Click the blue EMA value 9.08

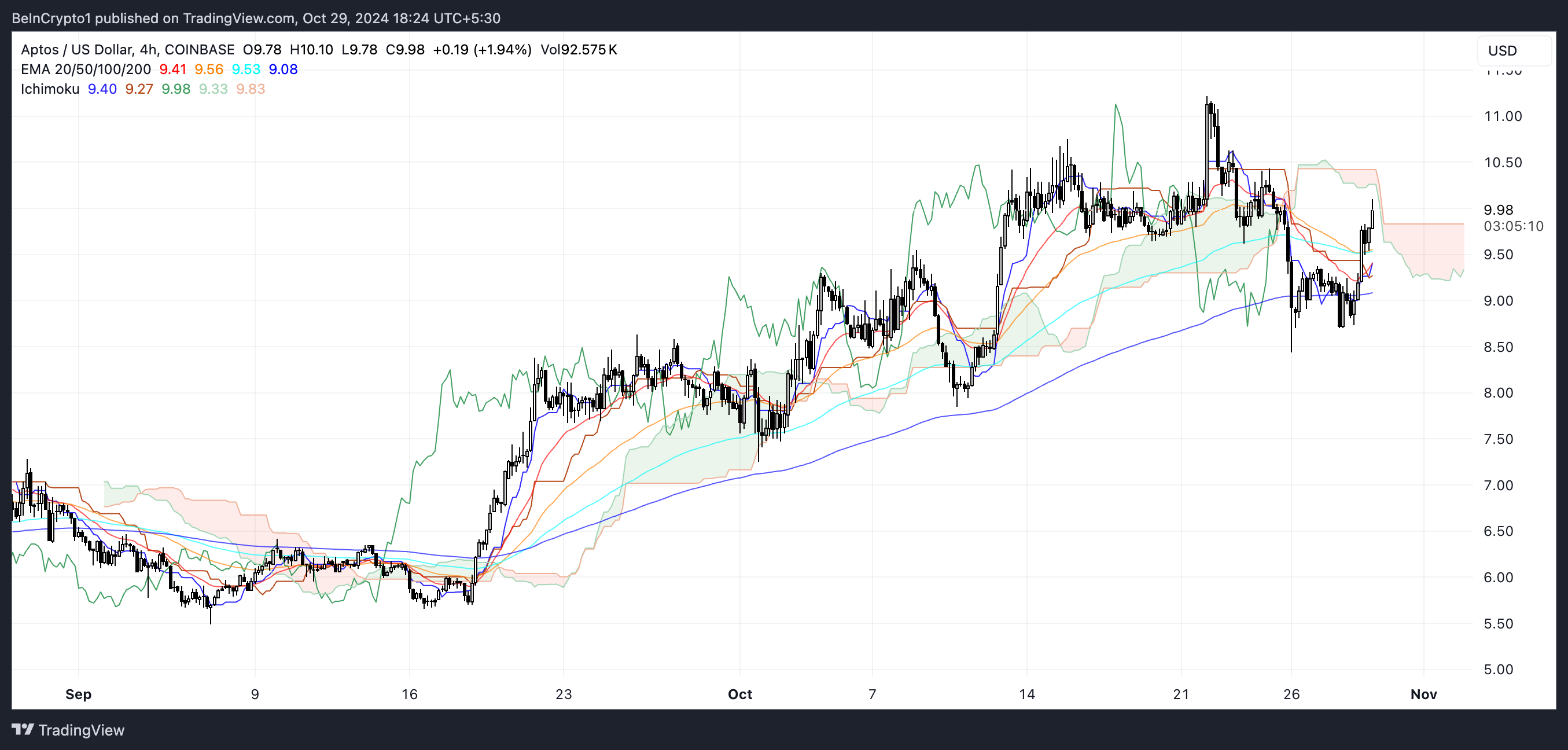pos(283,69)
